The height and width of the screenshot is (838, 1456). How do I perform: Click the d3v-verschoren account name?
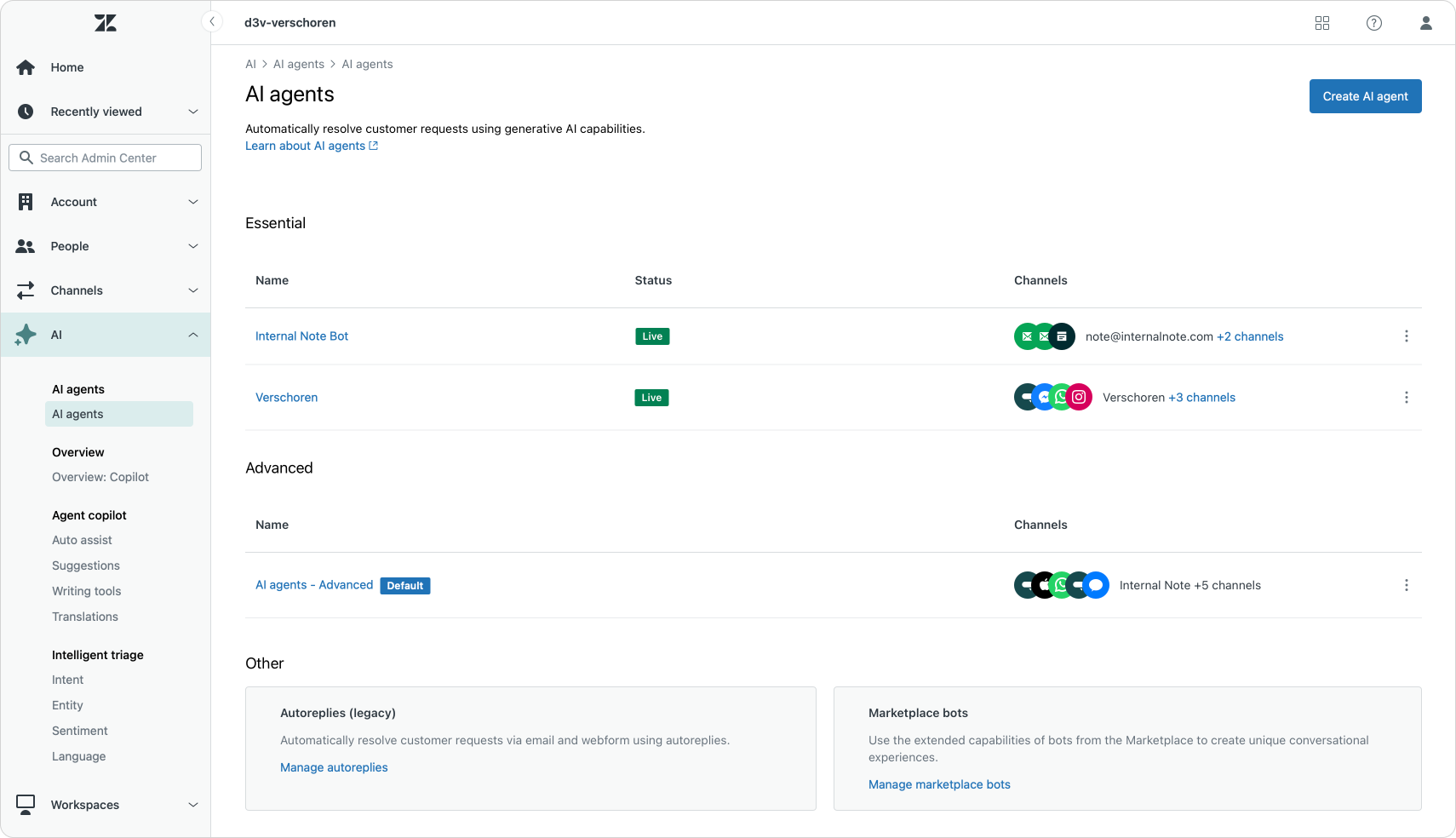tap(290, 23)
